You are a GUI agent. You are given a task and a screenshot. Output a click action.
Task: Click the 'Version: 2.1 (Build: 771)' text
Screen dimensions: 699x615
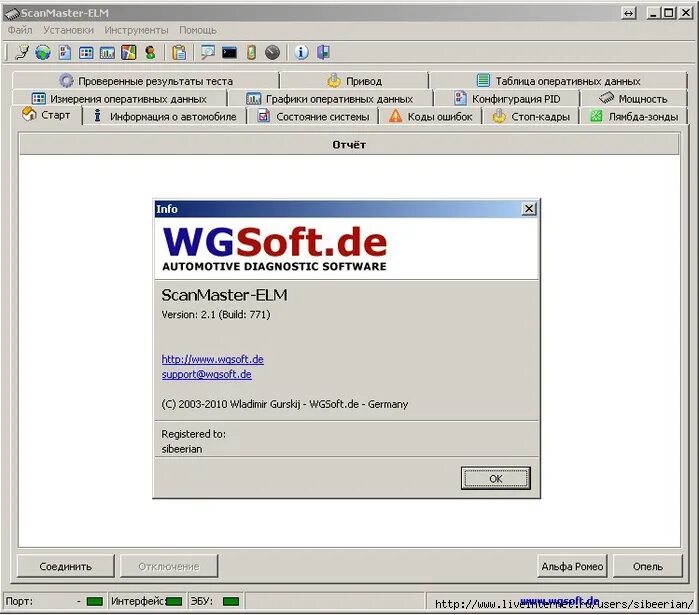(x=216, y=315)
